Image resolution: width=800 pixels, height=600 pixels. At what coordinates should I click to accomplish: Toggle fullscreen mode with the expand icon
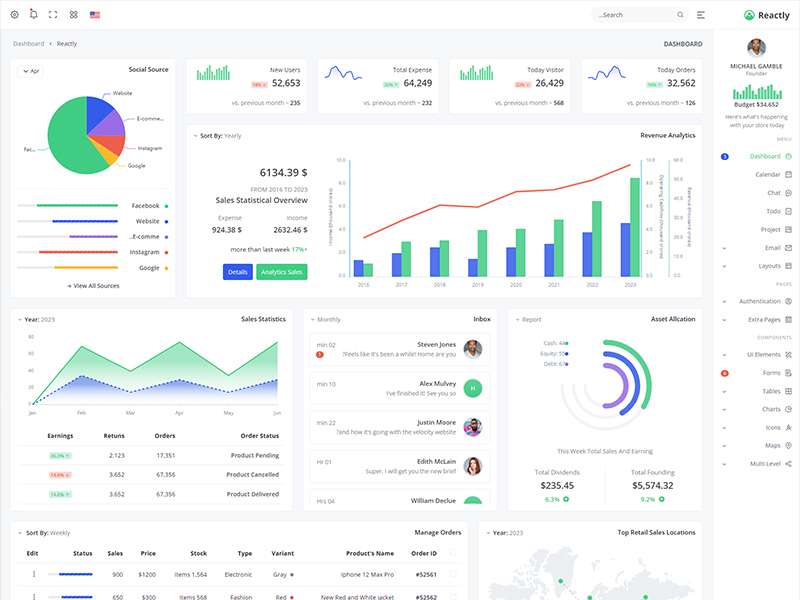(x=51, y=12)
